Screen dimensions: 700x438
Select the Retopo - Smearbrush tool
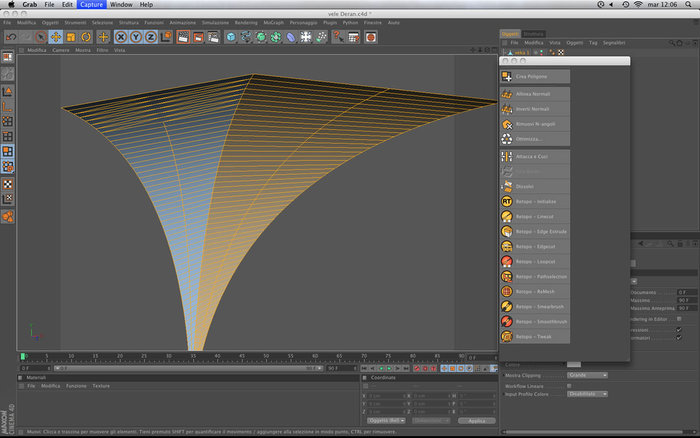point(535,307)
